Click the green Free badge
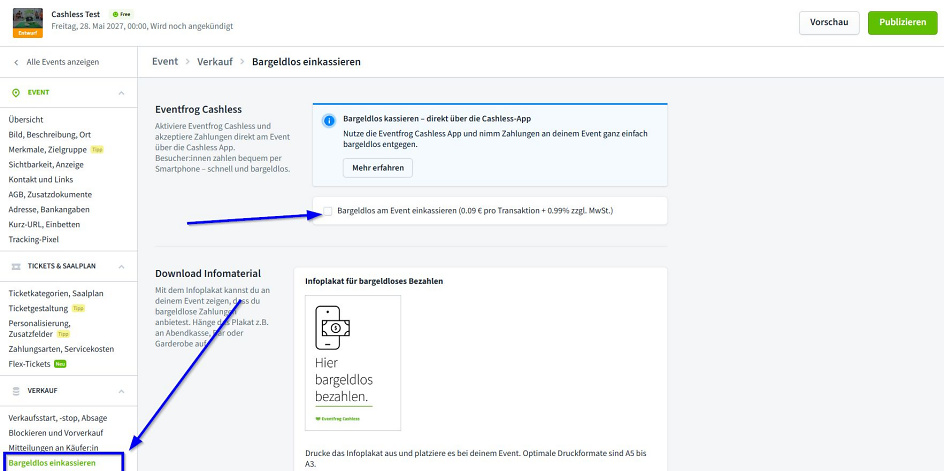Viewport: 944px width, 471px height. (x=122, y=14)
